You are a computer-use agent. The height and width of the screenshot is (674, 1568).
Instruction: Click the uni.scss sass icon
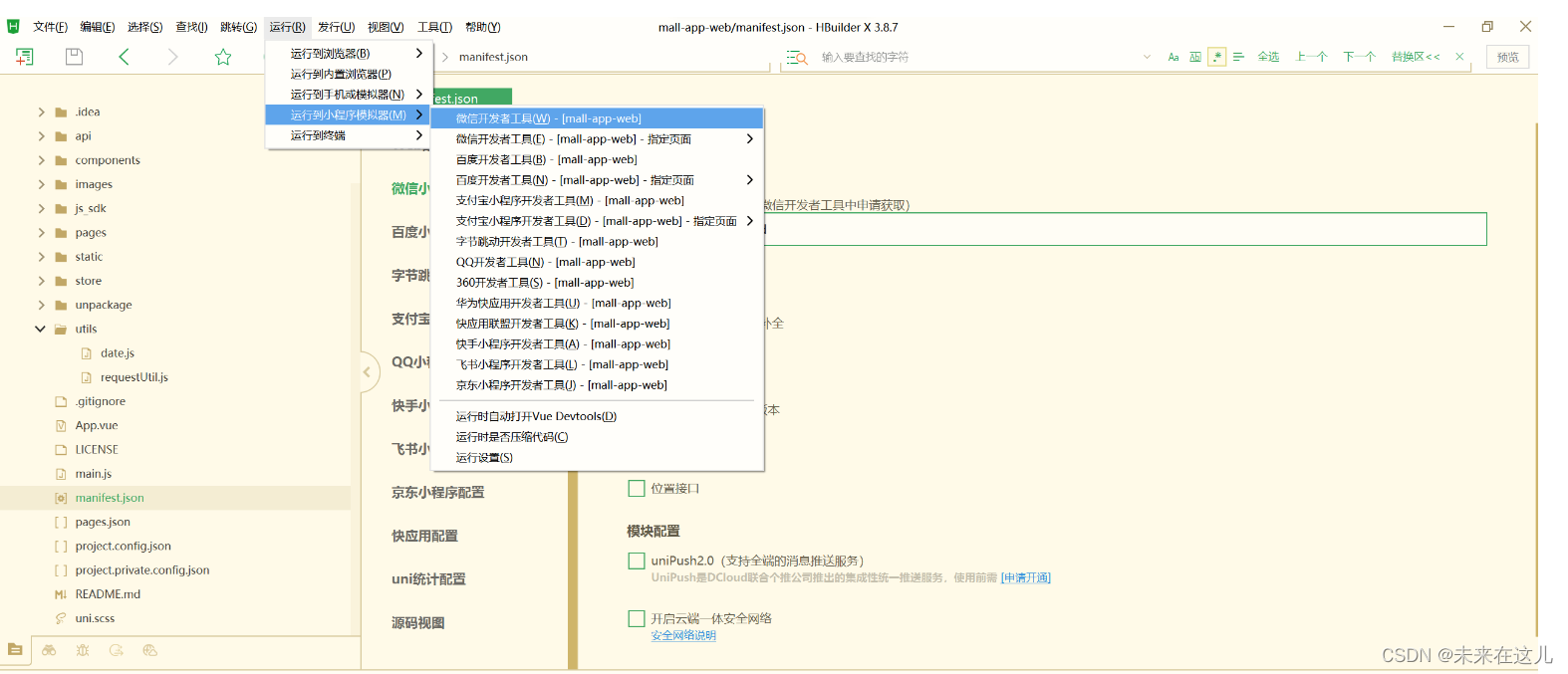point(61,618)
